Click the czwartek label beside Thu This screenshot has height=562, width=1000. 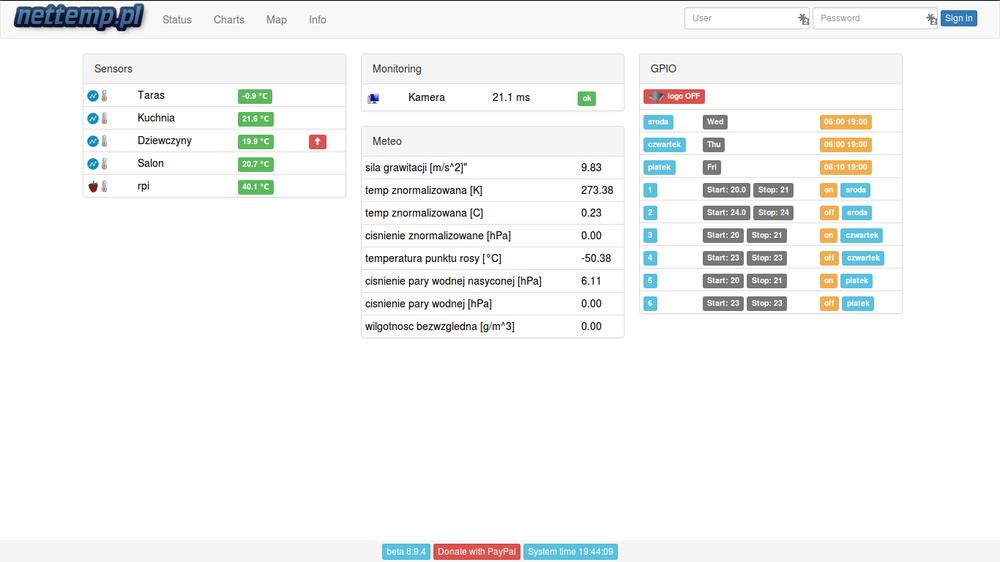tap(665, 145)
